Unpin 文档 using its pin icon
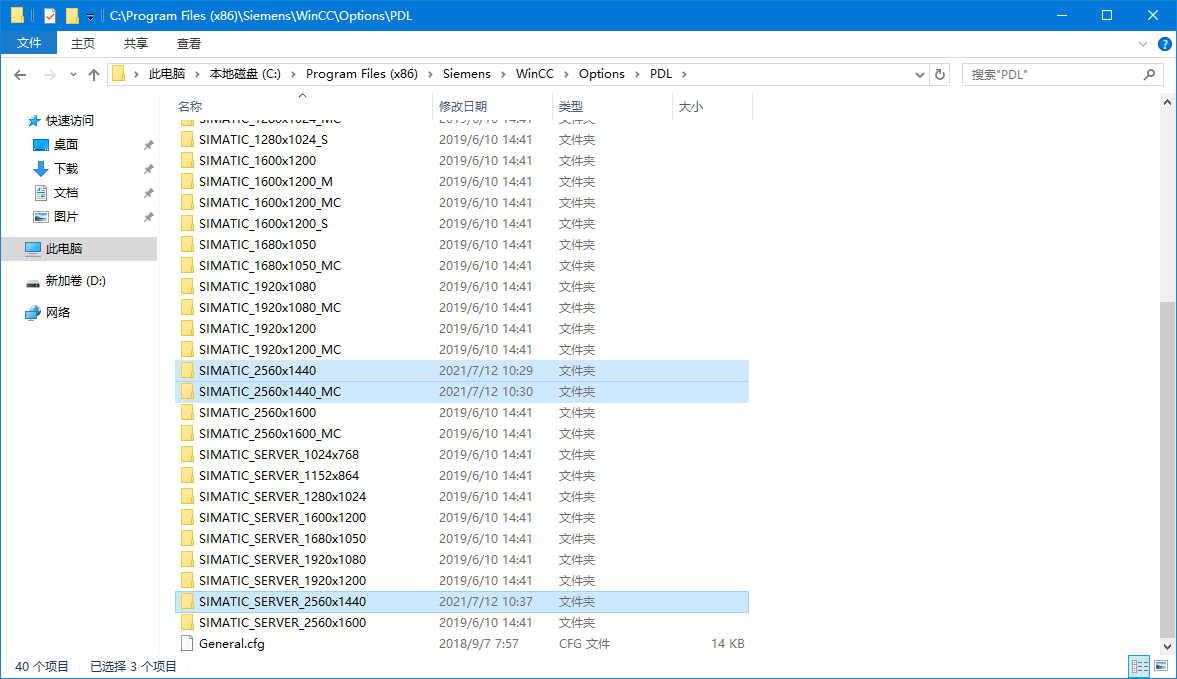Viewport: 1177px width, 679px height. coord(149,193)
